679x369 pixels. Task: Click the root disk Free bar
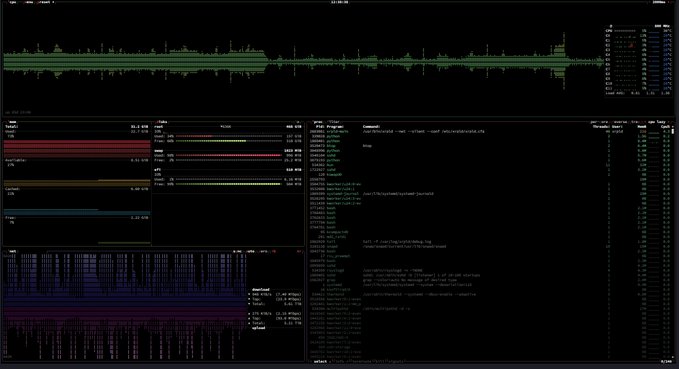229,141
